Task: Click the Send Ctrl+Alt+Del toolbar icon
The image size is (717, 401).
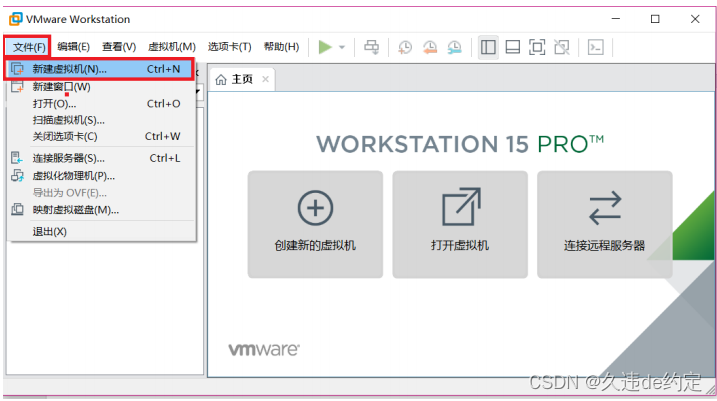Action: [371, 47]
